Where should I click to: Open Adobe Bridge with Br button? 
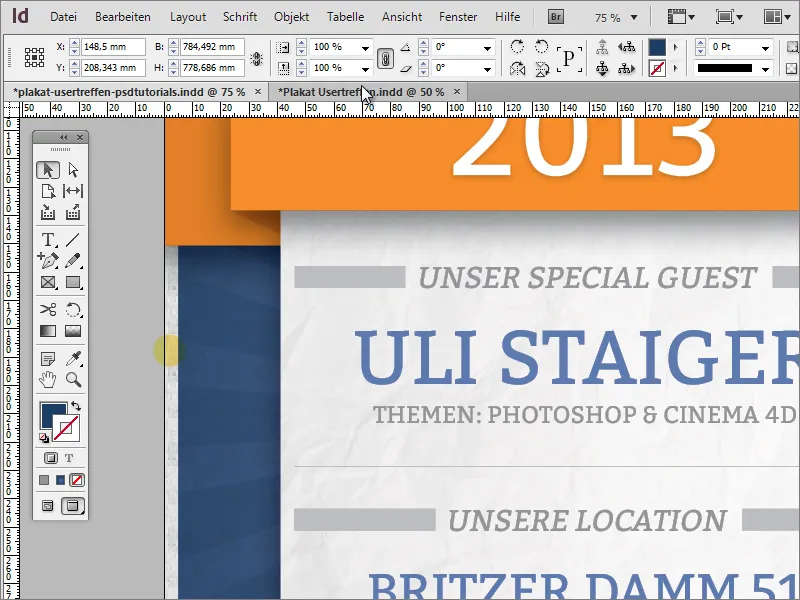pos(556,17)
